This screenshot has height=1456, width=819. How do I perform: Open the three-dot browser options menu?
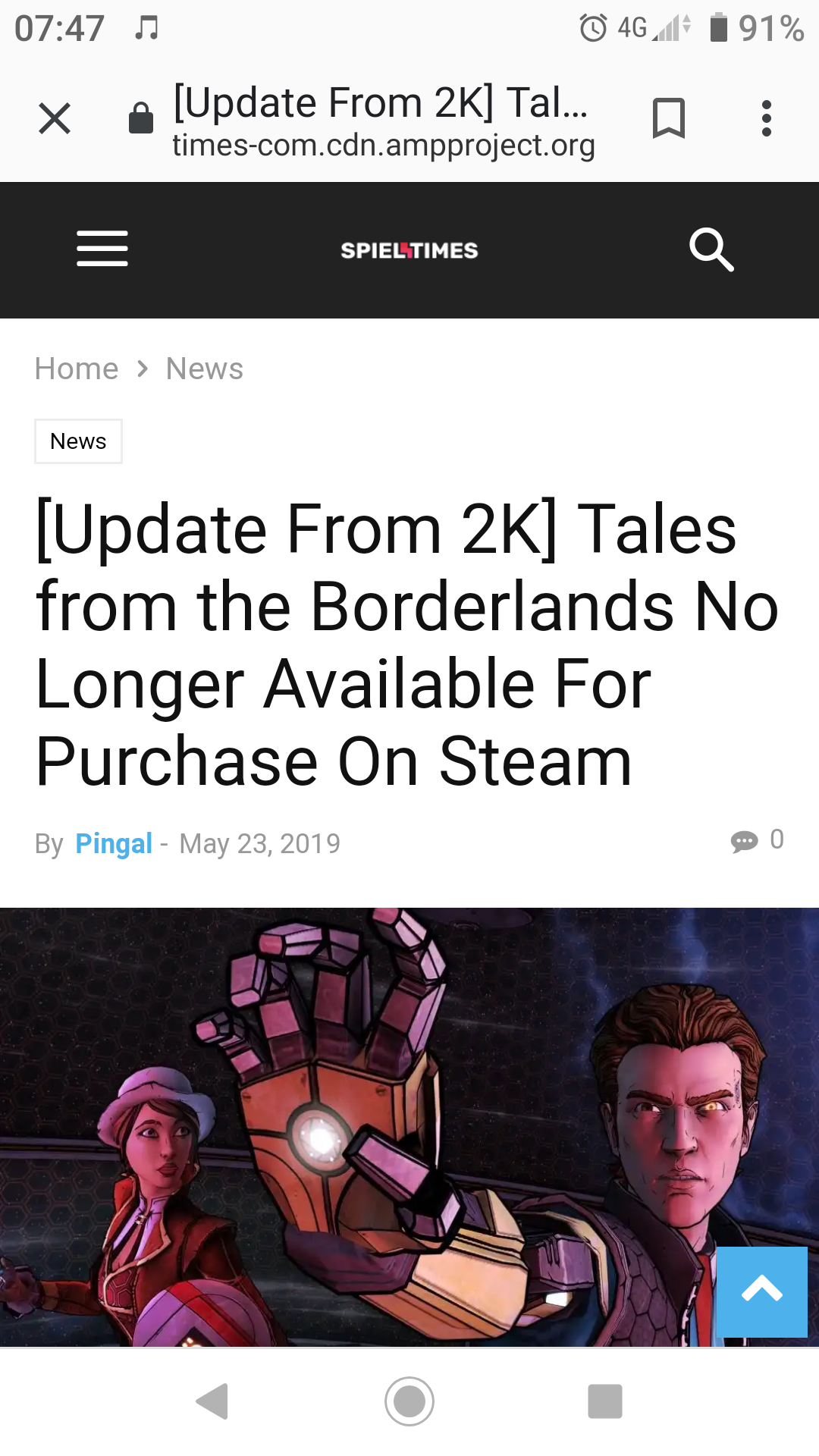point(767,118)
